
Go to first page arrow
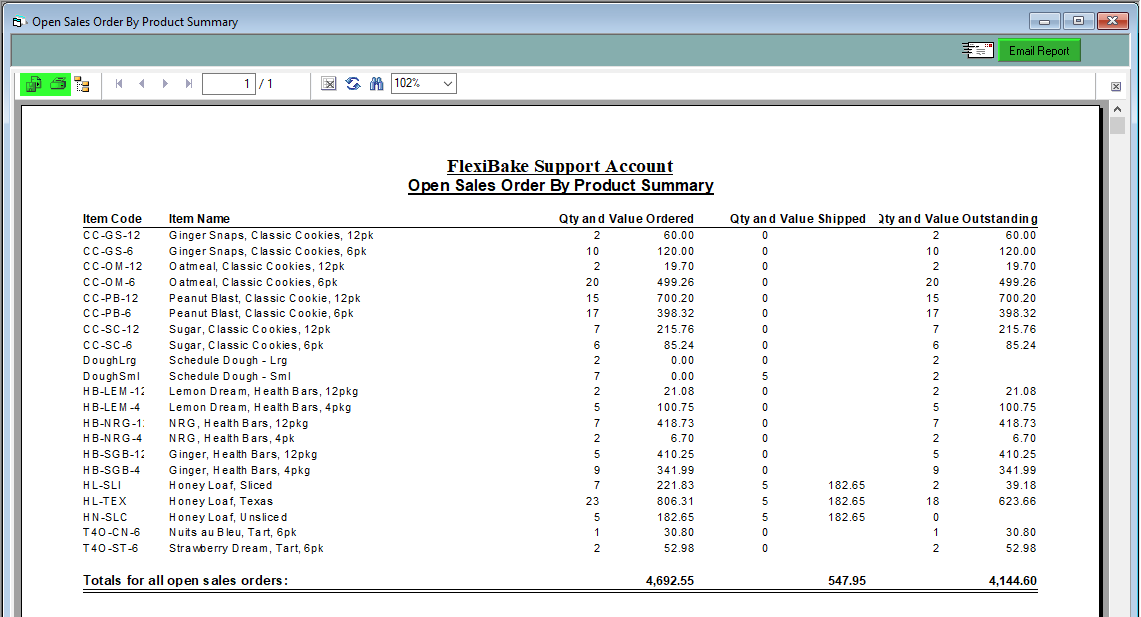[x=119, y=84]
